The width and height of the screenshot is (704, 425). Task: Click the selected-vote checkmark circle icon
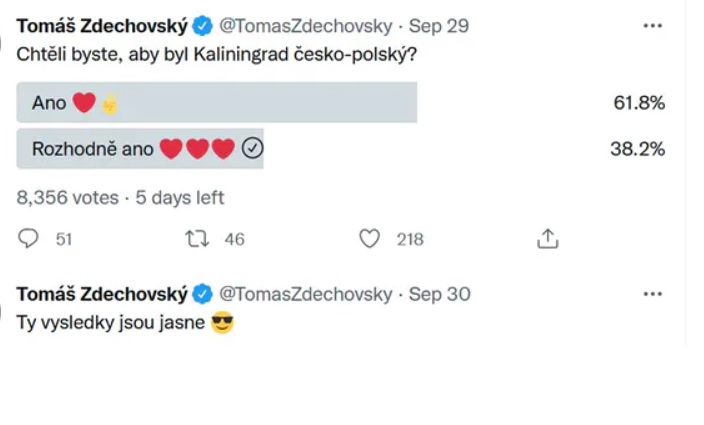tap(252, 149)
